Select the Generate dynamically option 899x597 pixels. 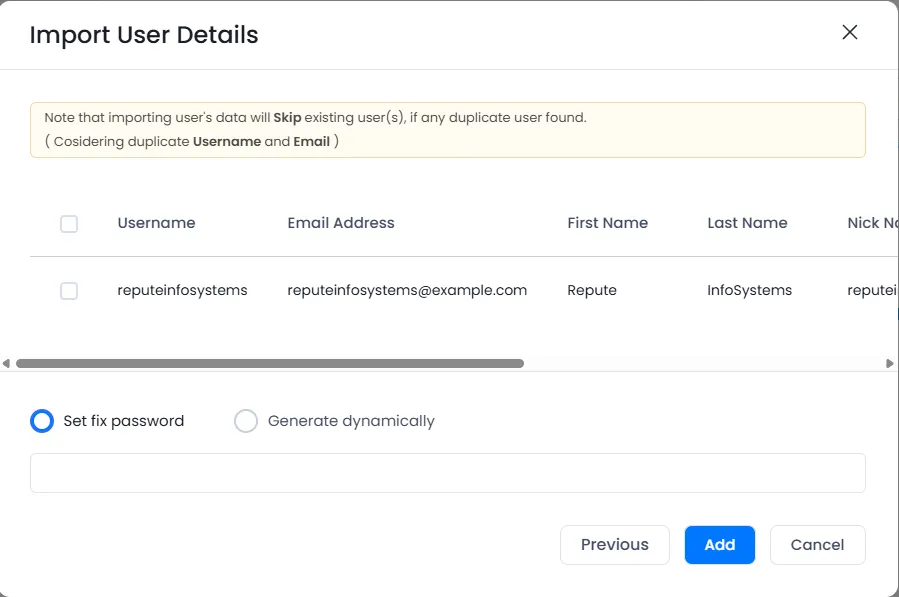click(x=246, y=421)
